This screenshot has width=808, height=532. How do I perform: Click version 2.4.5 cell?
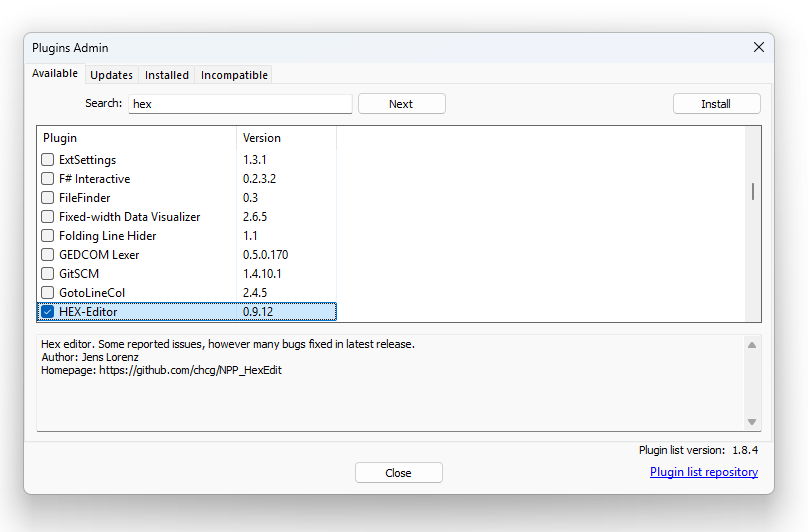(x=255, y=293)
